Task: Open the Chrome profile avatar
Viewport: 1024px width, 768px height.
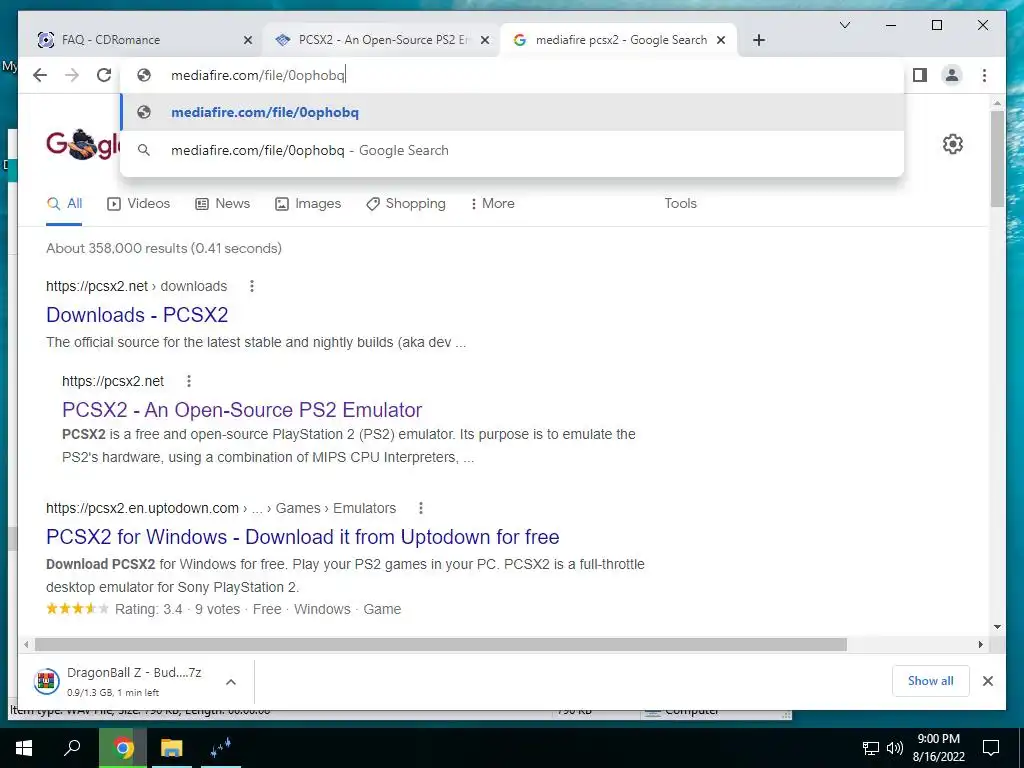Action: (x=952, y=75)
